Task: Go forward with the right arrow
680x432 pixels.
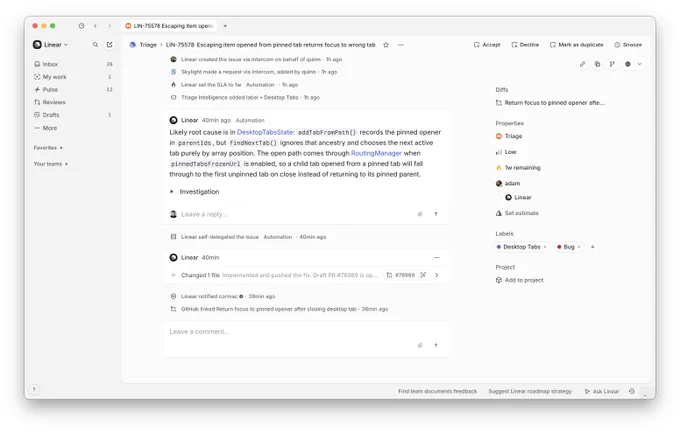Action: (109, 26)
